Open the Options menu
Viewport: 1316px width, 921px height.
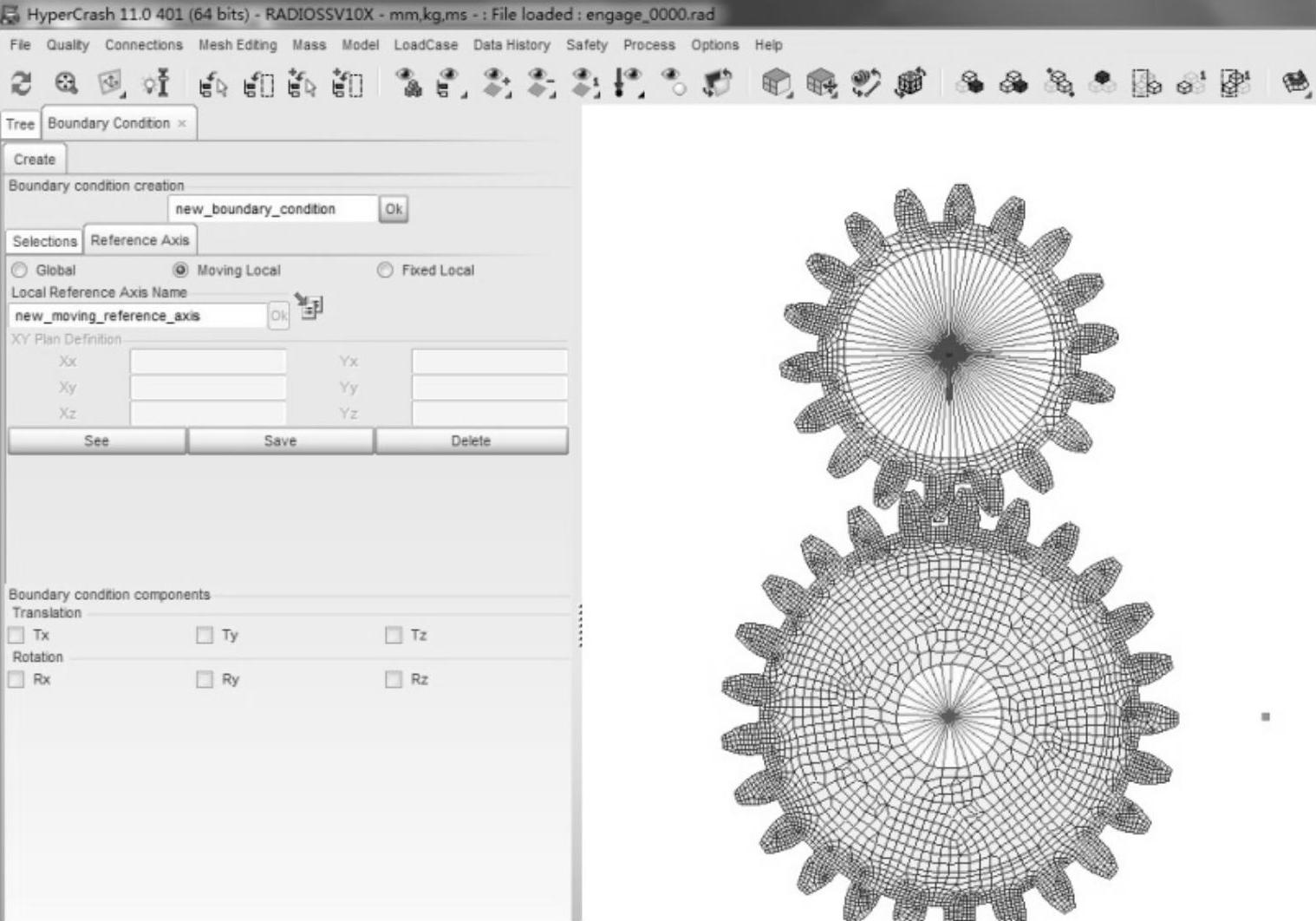(715, 45)
